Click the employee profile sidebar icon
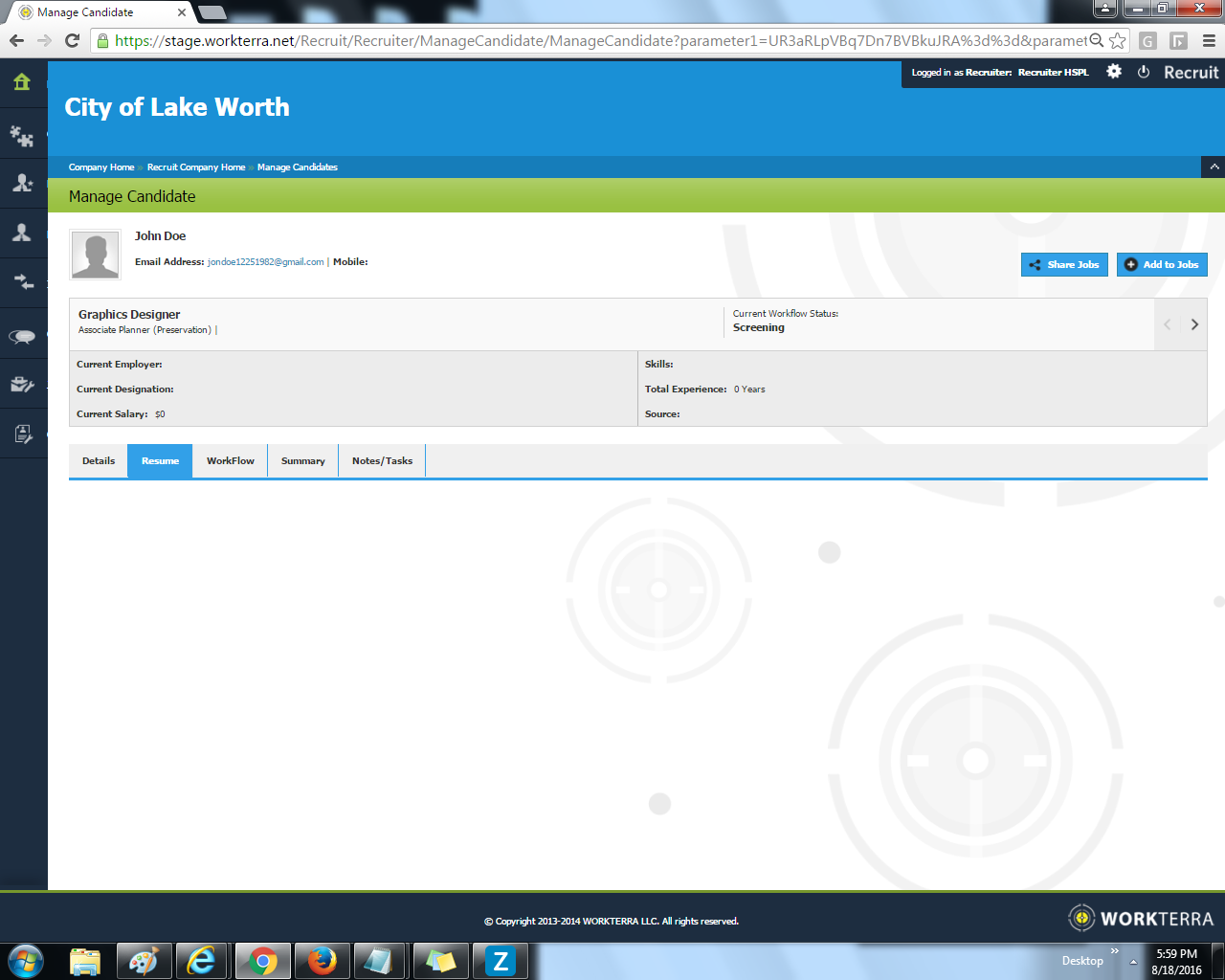 point(23,232)
